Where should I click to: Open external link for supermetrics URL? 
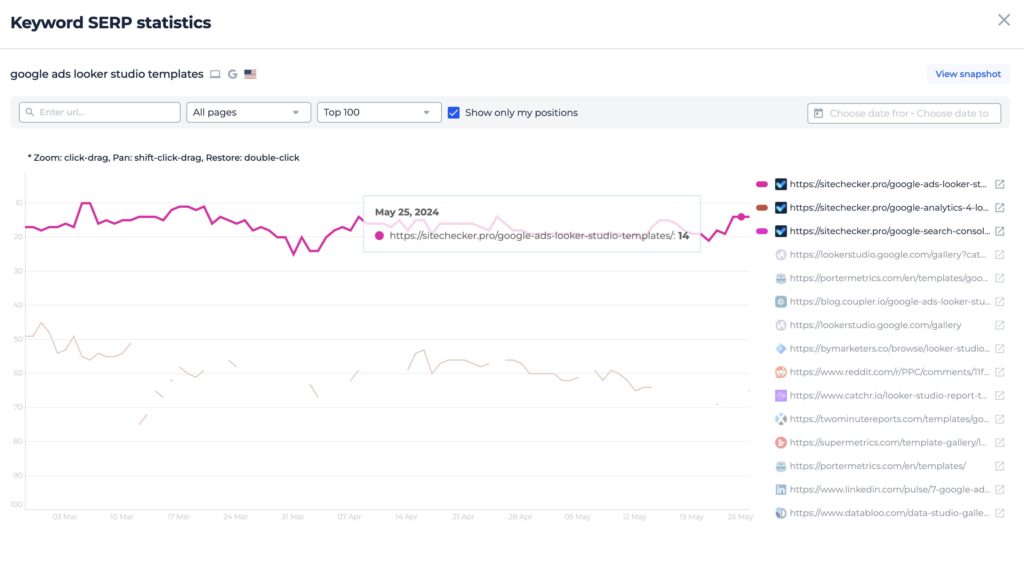[999, 443]
